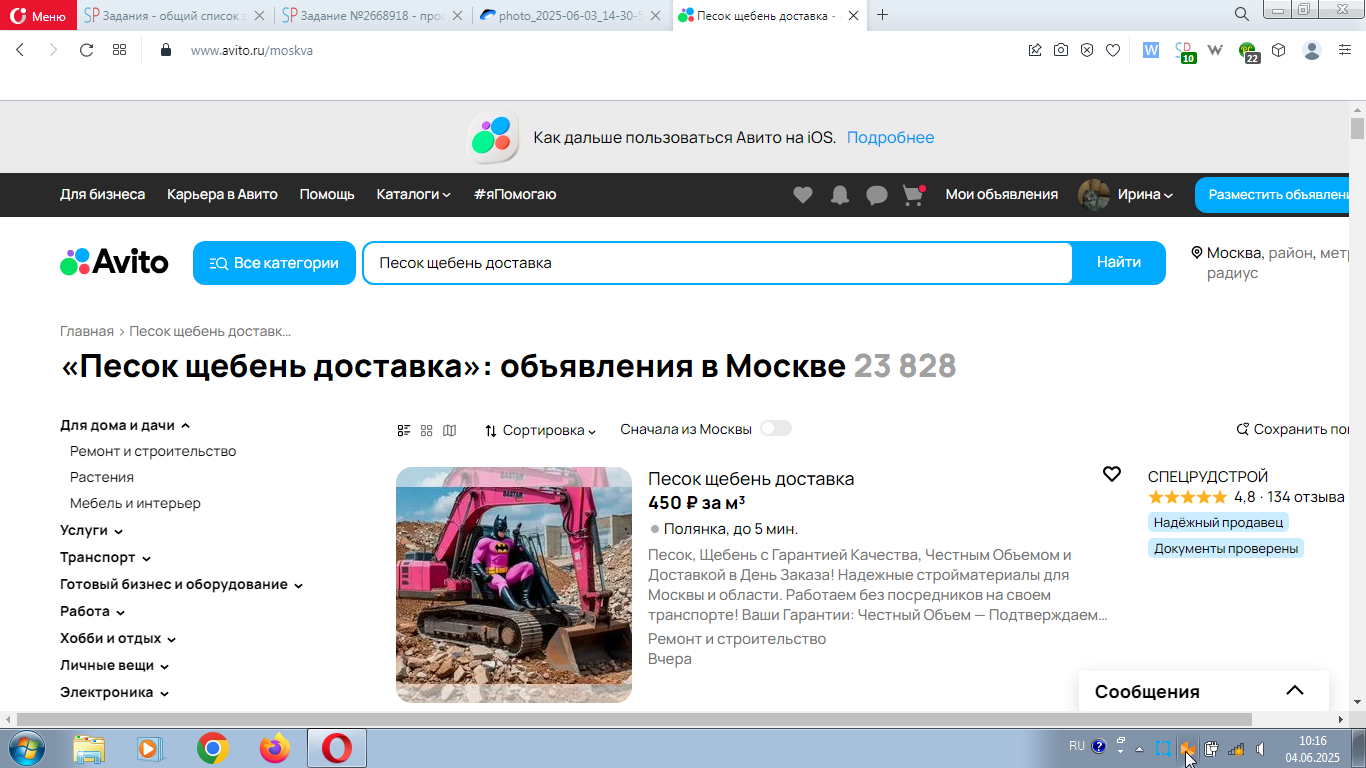
Task: Open Мои объявления link
Action: (1002, 194)
